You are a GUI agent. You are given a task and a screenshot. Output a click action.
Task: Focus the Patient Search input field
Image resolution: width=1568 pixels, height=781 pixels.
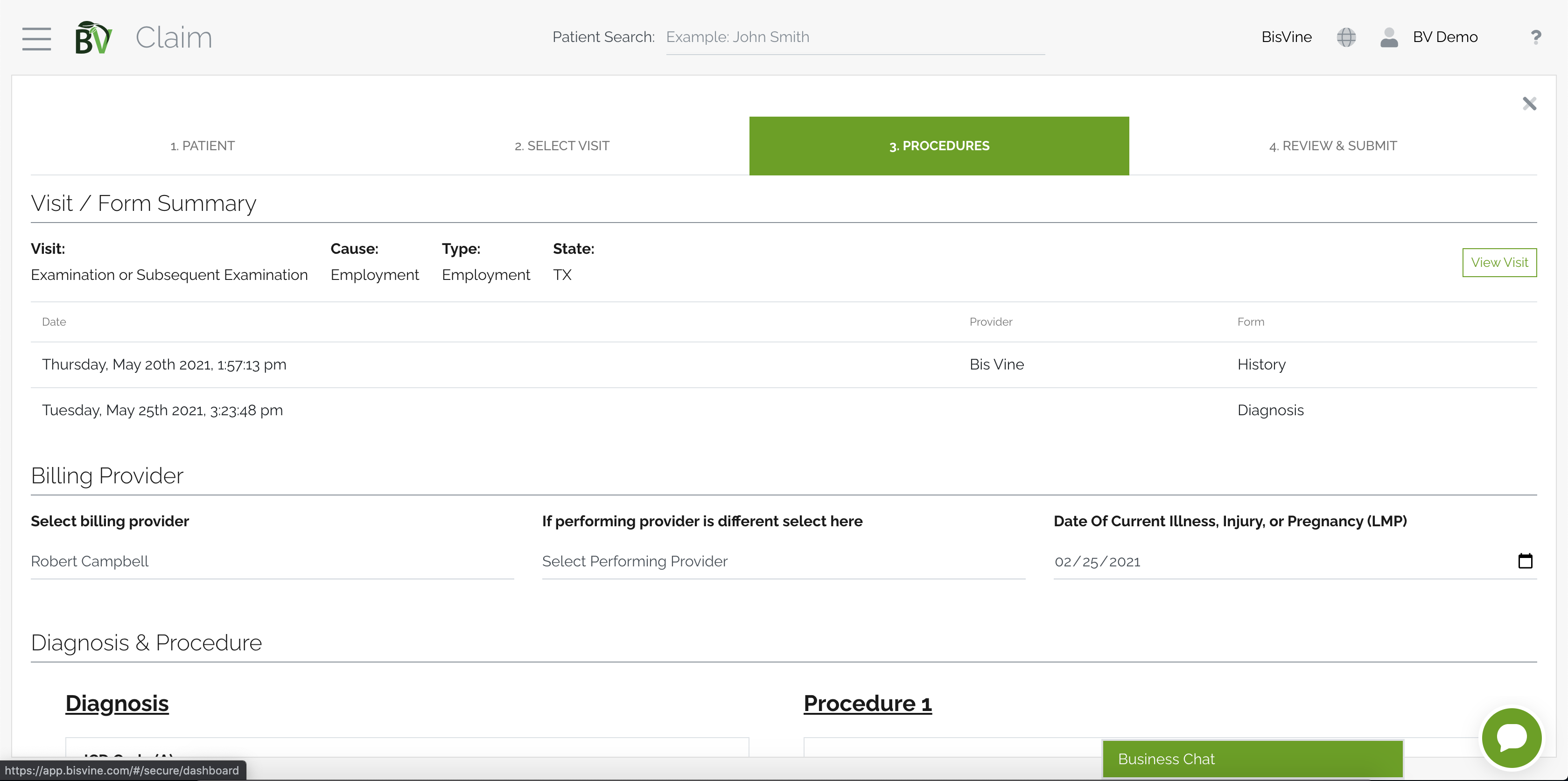[854, 37]
